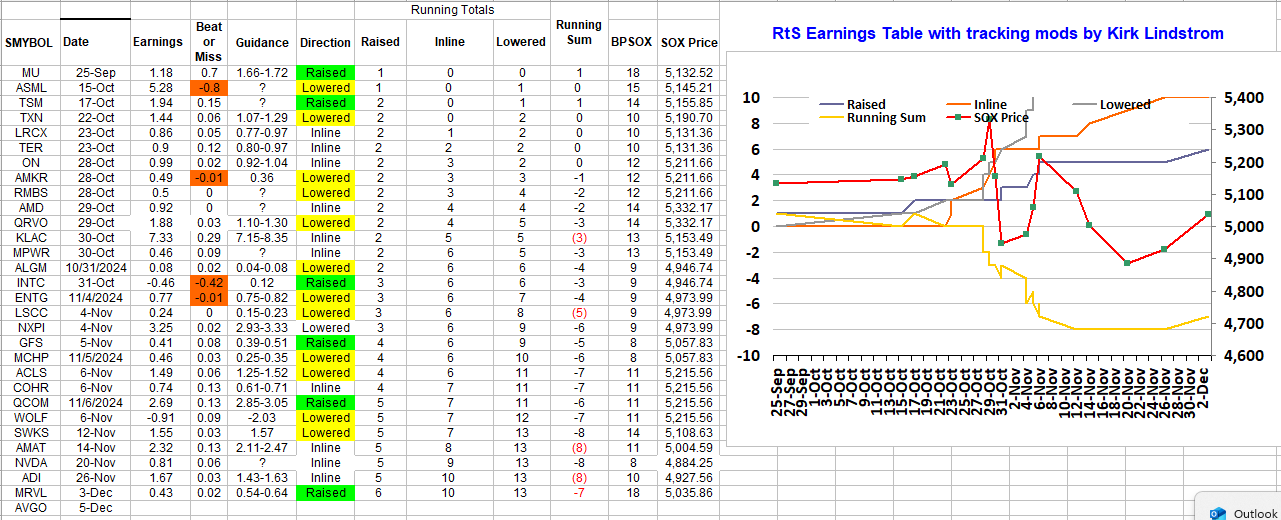Click the Raised legend entry in chart

[x=865, y=104]
